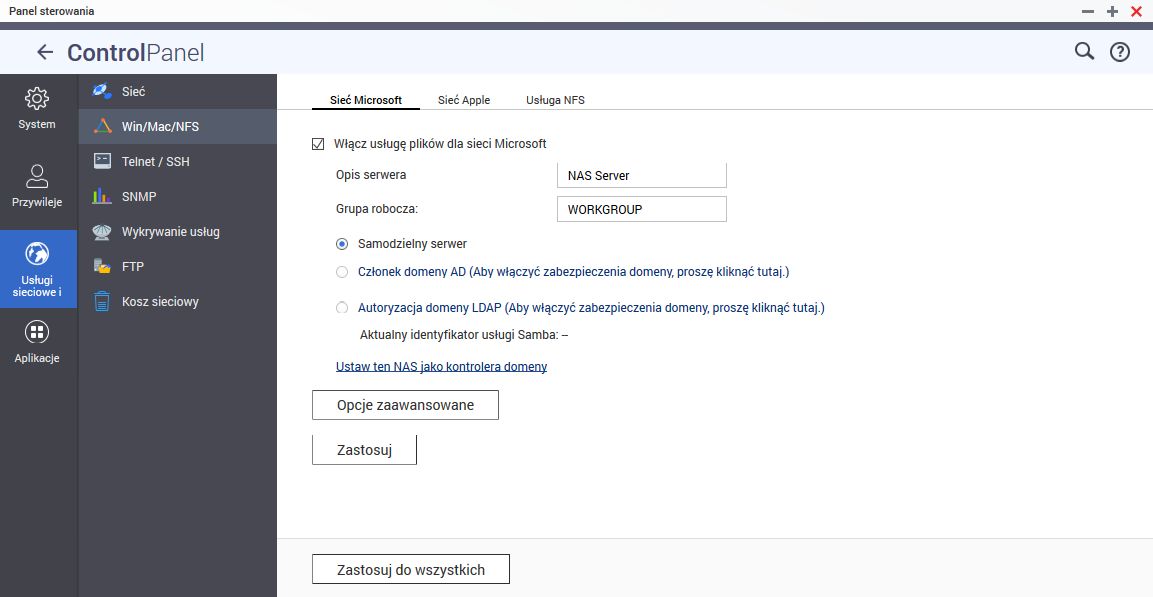Open the search magnifier icon
This screenshot has width=1153, height=597.
click(1084, 51)
